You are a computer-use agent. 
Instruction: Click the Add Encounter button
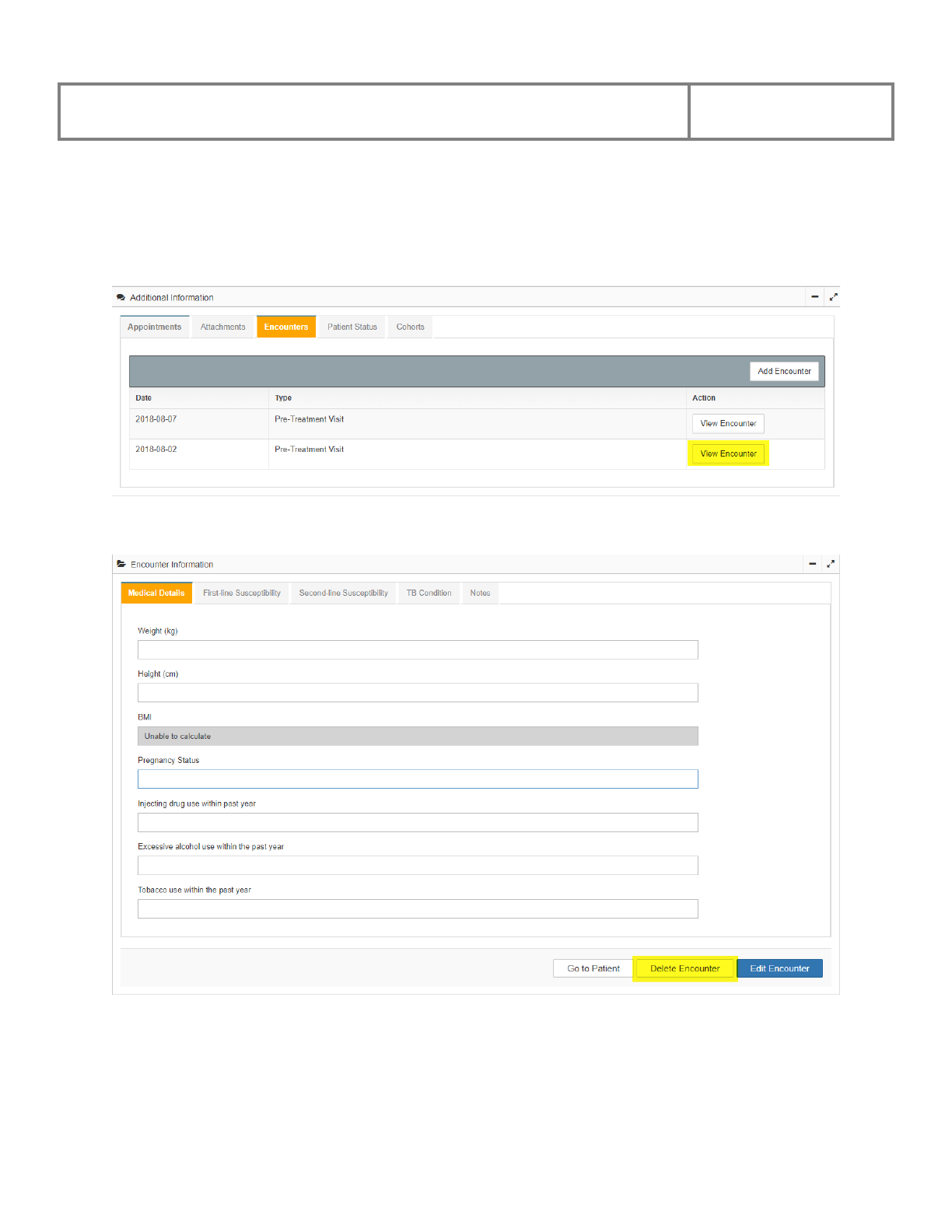click(784, 371)
